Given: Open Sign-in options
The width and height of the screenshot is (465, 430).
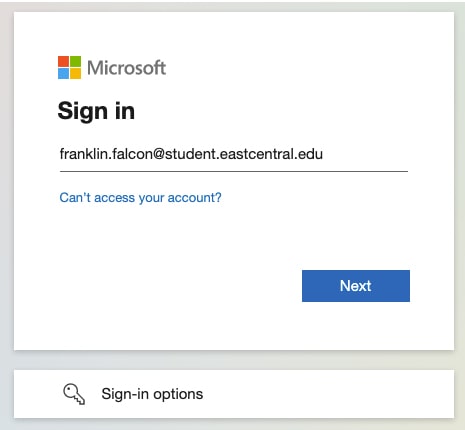Looking at the screenshot, I should click(234, 394).
